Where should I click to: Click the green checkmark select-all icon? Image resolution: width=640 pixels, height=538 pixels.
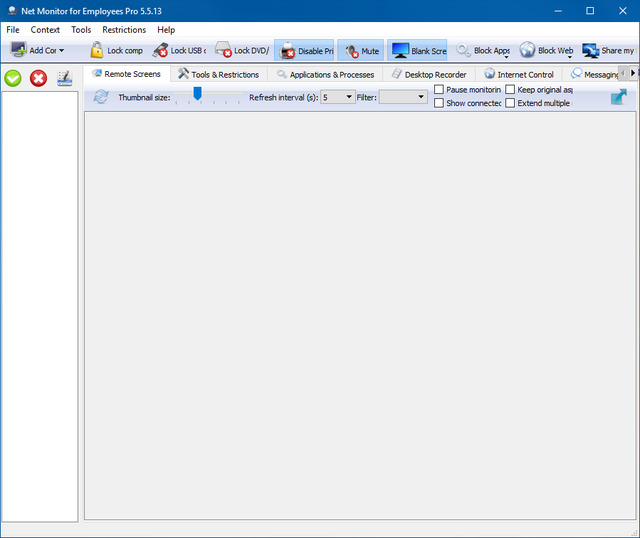13,78
